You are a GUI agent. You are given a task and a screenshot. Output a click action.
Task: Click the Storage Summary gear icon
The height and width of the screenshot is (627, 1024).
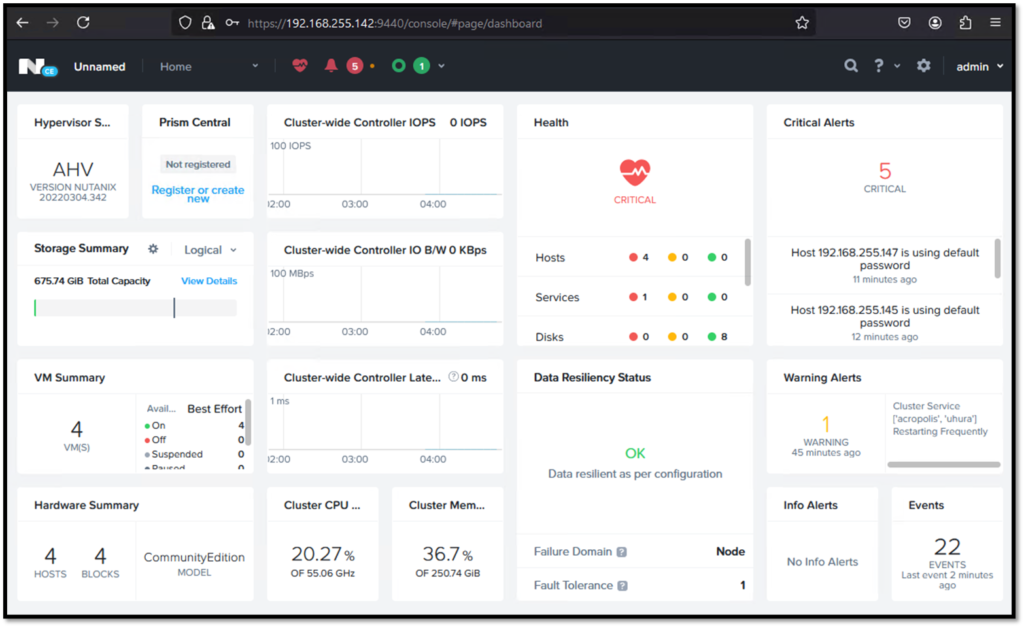(x=153, y=249)
